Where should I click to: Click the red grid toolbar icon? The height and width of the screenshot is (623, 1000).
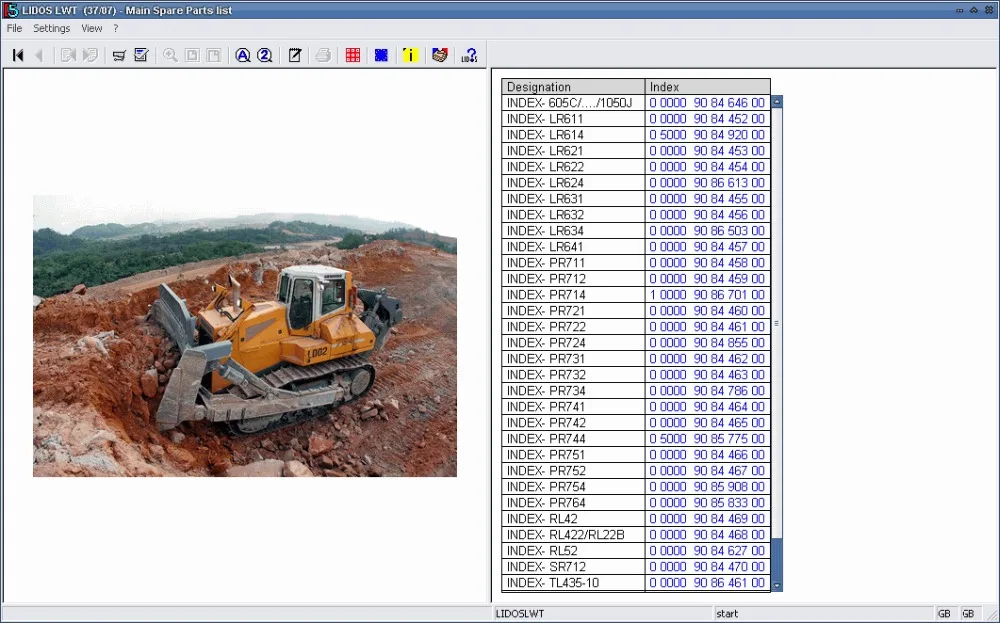[x=352, y=55]
